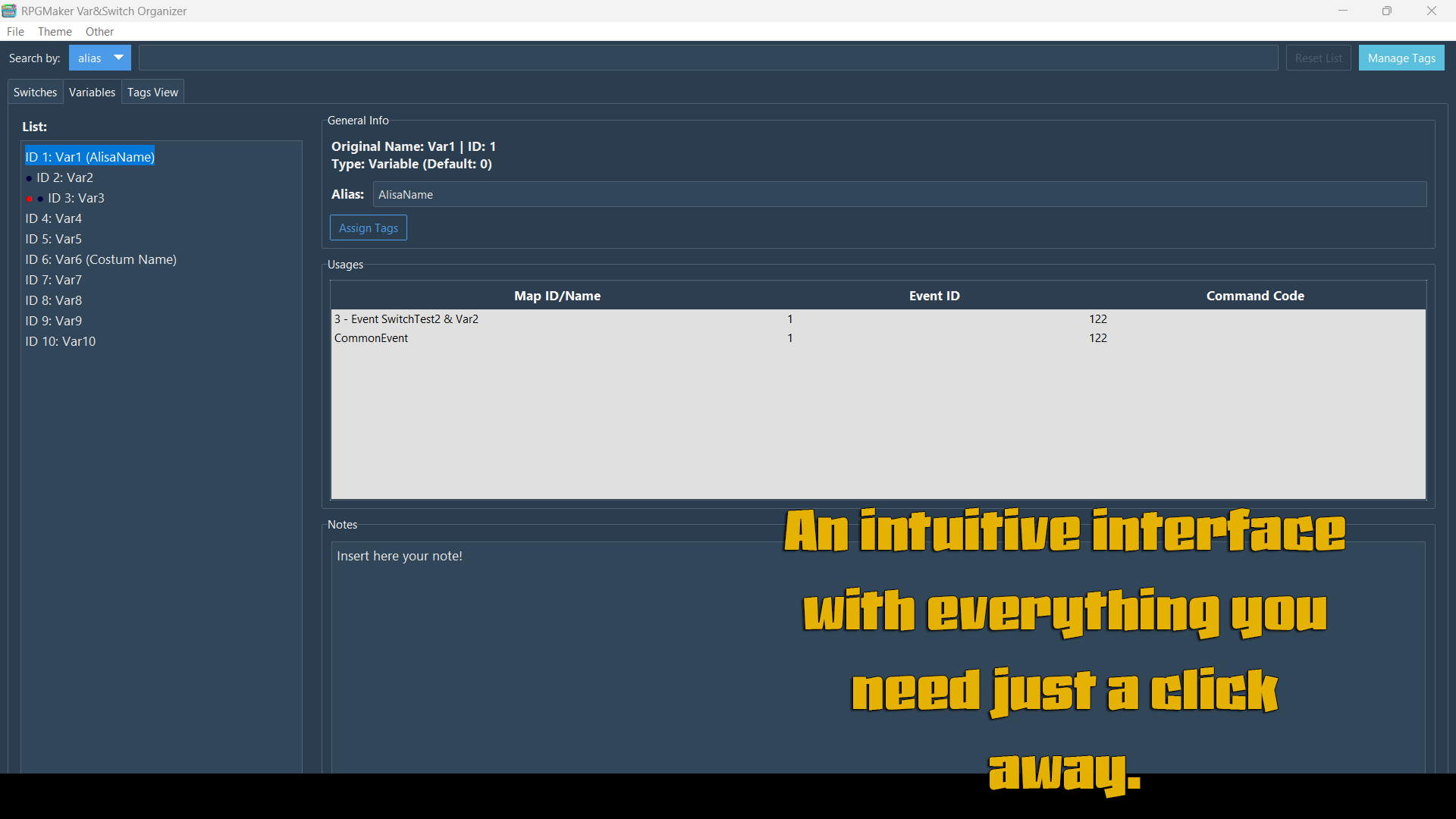The height and width of the screenshot is (819, 1456).
Task: Switch to the Tags View tab
Action: click(152, 93)
